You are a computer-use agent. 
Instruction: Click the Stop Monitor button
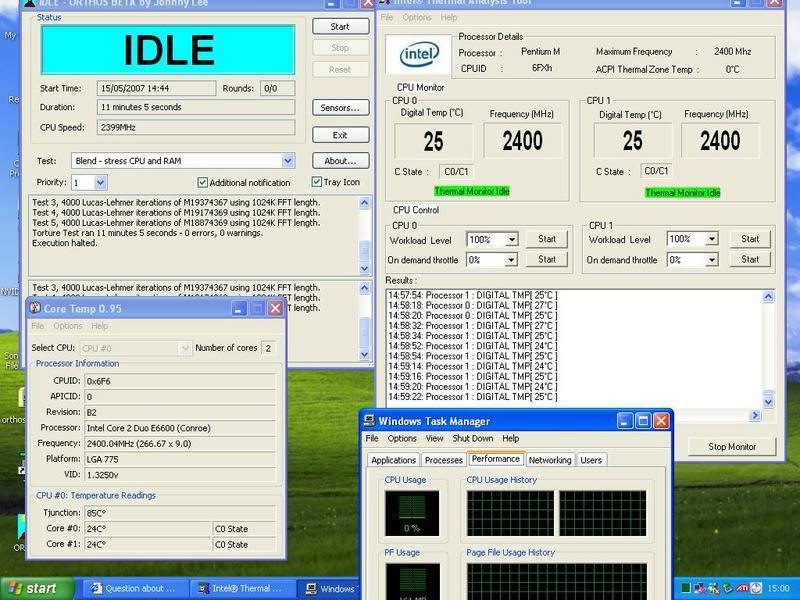pos(732,446)
